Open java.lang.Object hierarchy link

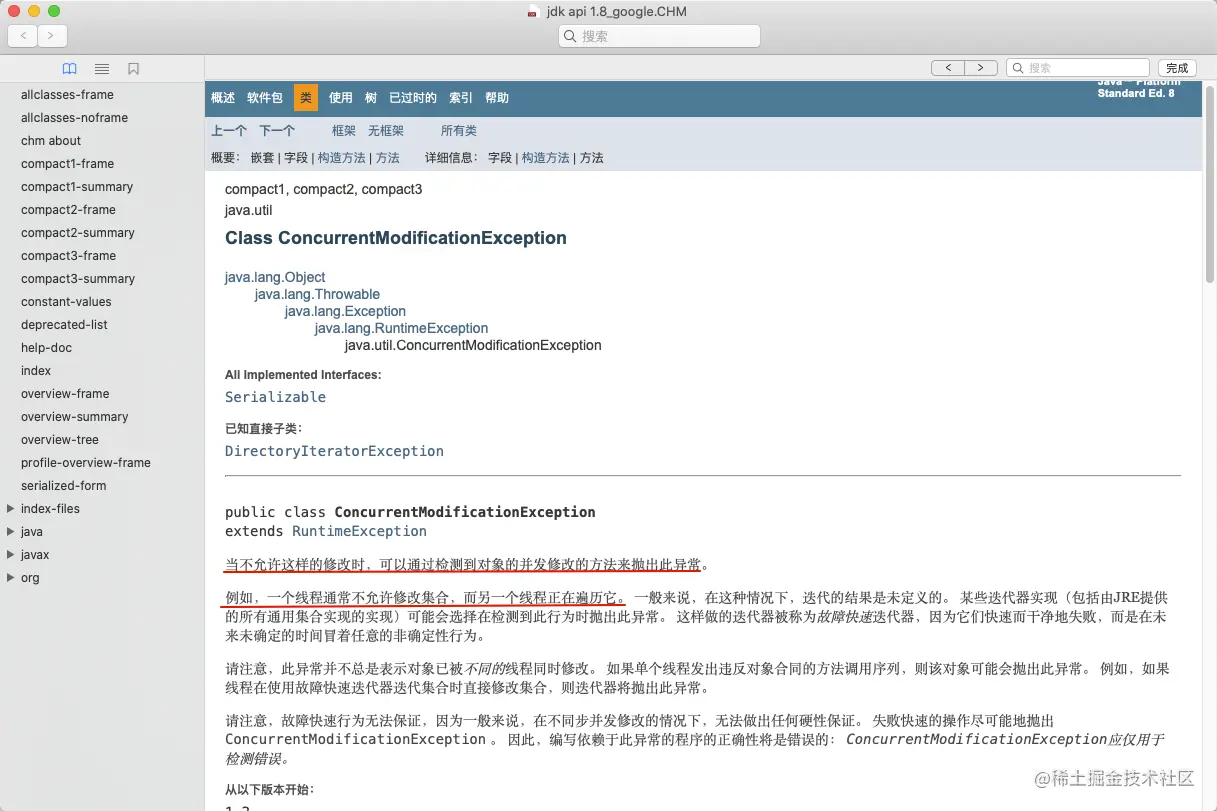pos(275,277)
